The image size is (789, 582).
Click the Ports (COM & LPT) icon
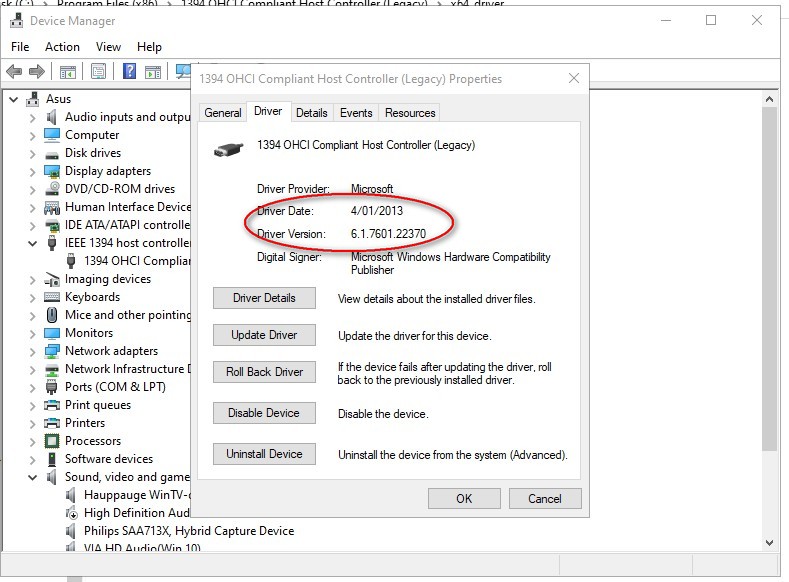[x=51, y=387]
